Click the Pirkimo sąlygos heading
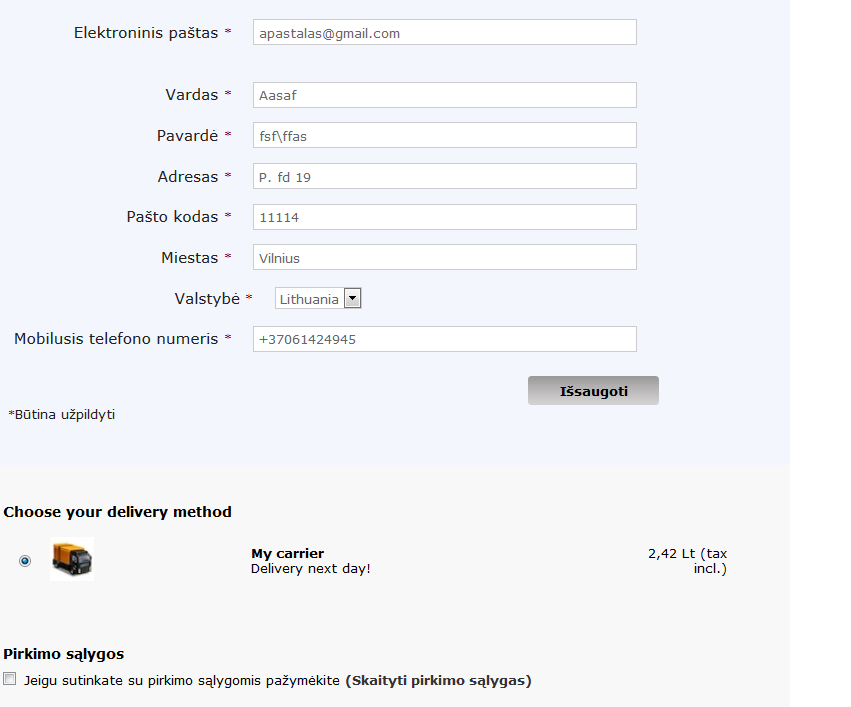This screenshot has height=707, width=851. (x=63, y=654)
